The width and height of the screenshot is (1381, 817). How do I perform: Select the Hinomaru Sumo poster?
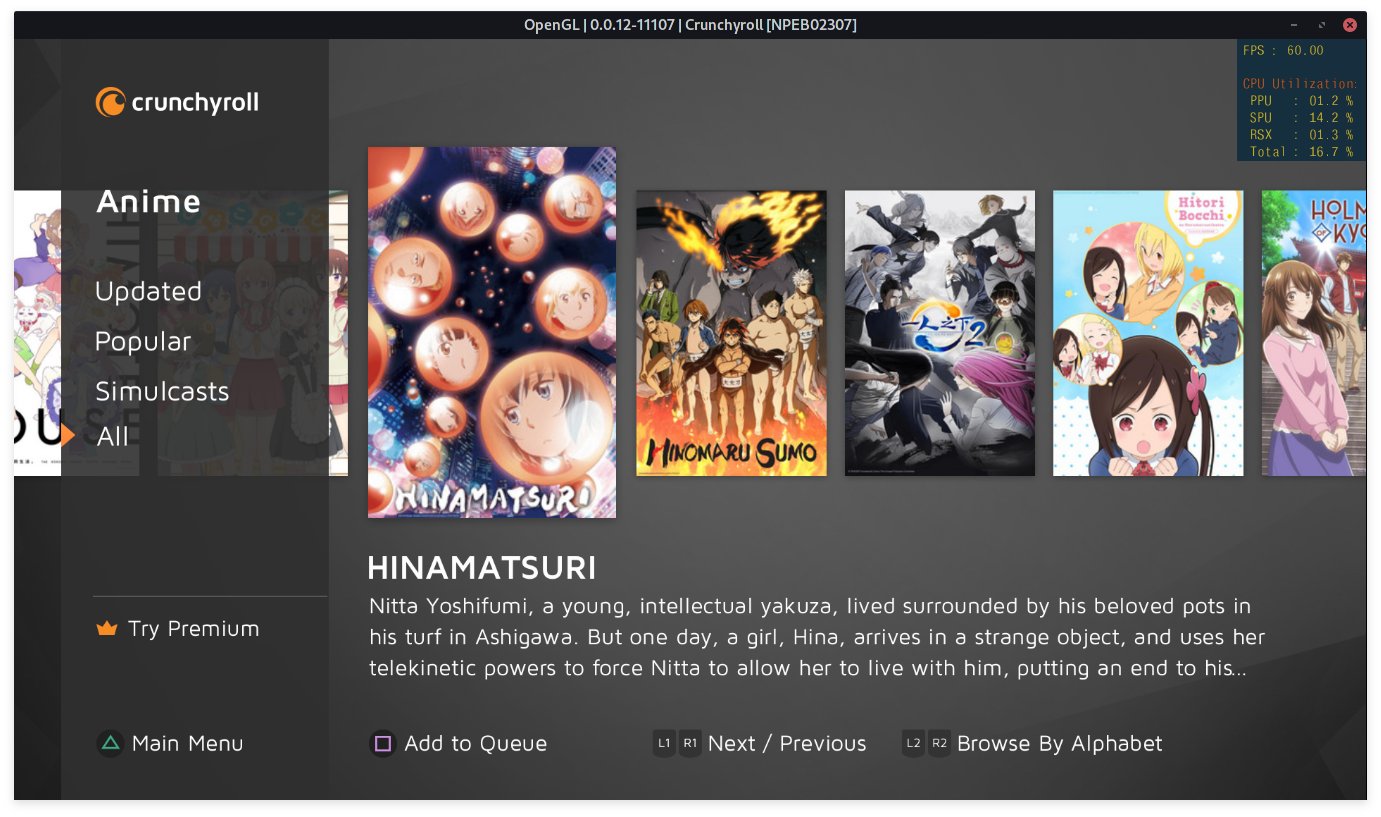click(x=731, y=333)
